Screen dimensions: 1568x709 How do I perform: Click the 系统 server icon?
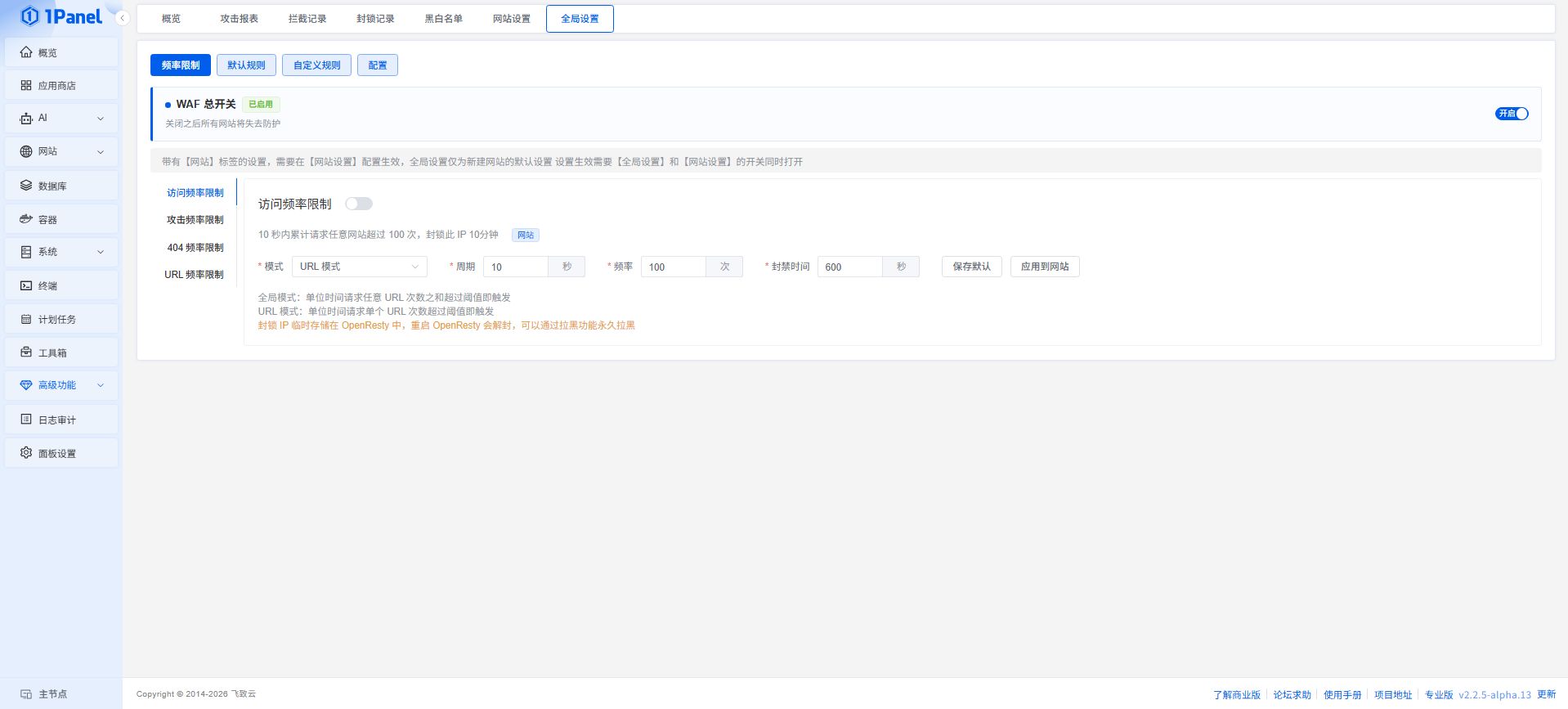(26, 252)
